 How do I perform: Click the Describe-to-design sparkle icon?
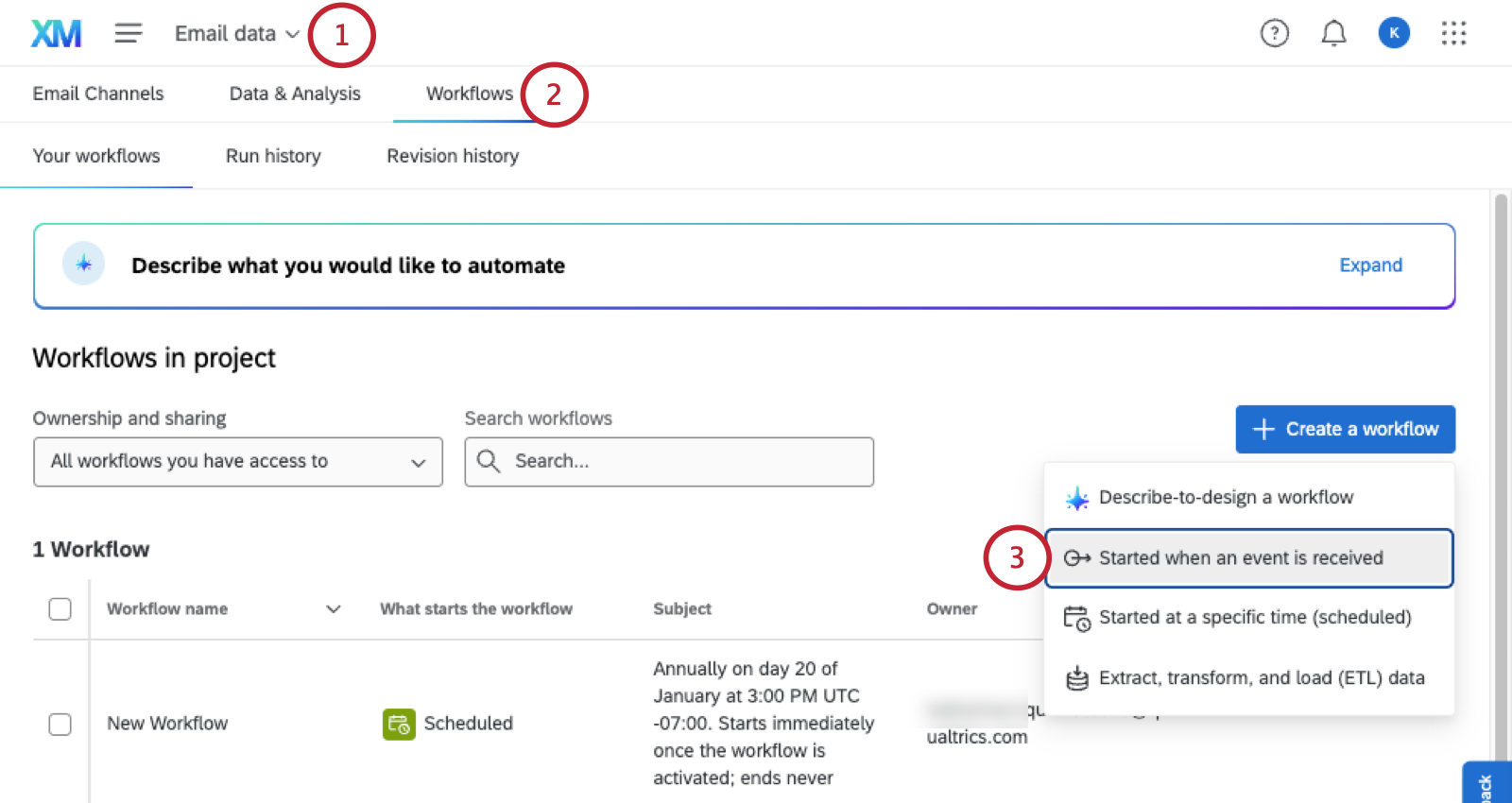click(1076, 498)
